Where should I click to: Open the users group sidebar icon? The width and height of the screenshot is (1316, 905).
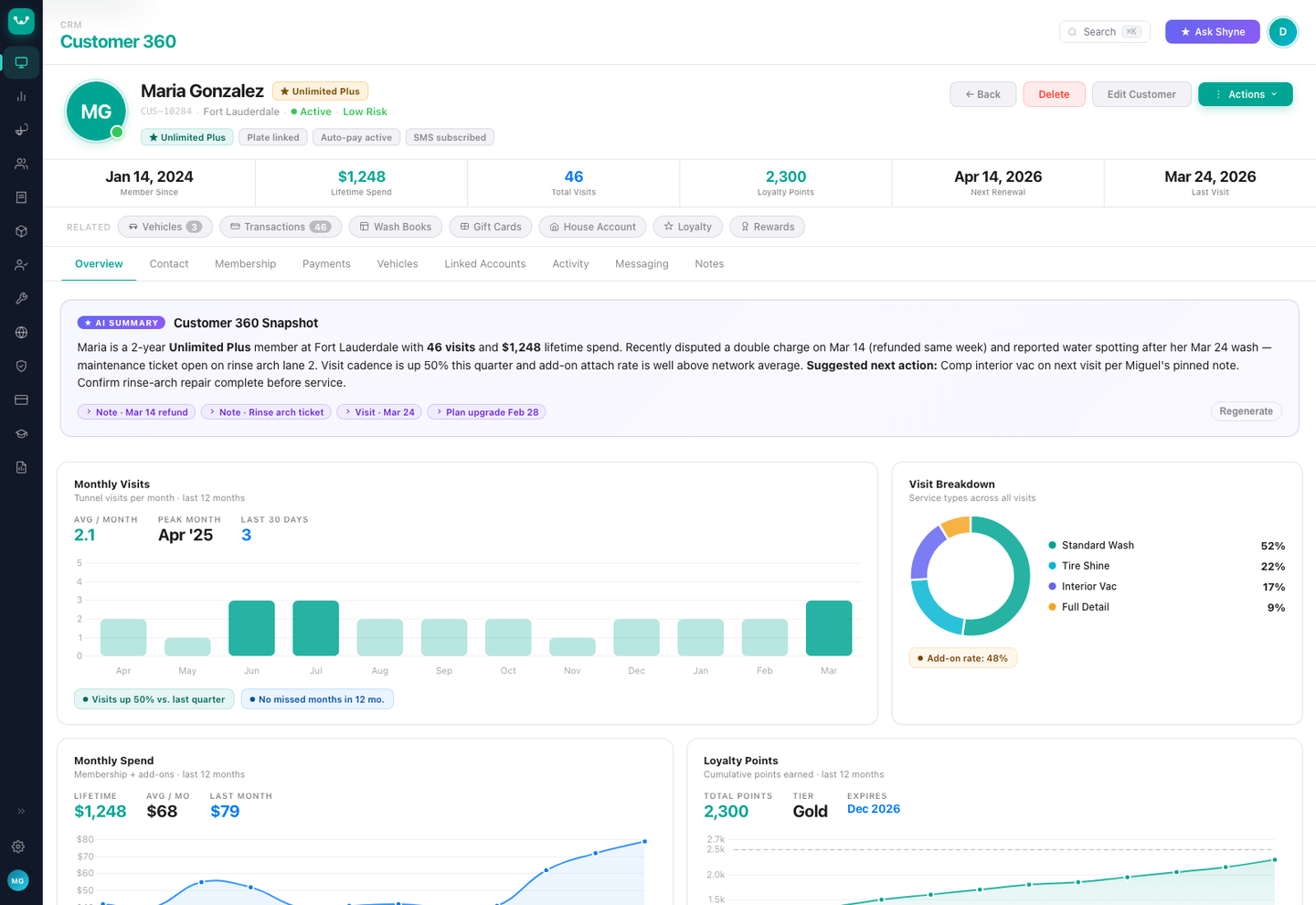21,164
